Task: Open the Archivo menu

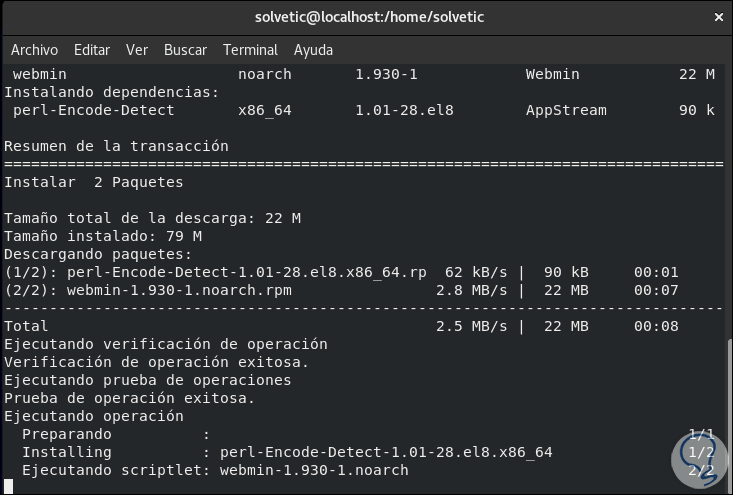Action: [34, 50]
